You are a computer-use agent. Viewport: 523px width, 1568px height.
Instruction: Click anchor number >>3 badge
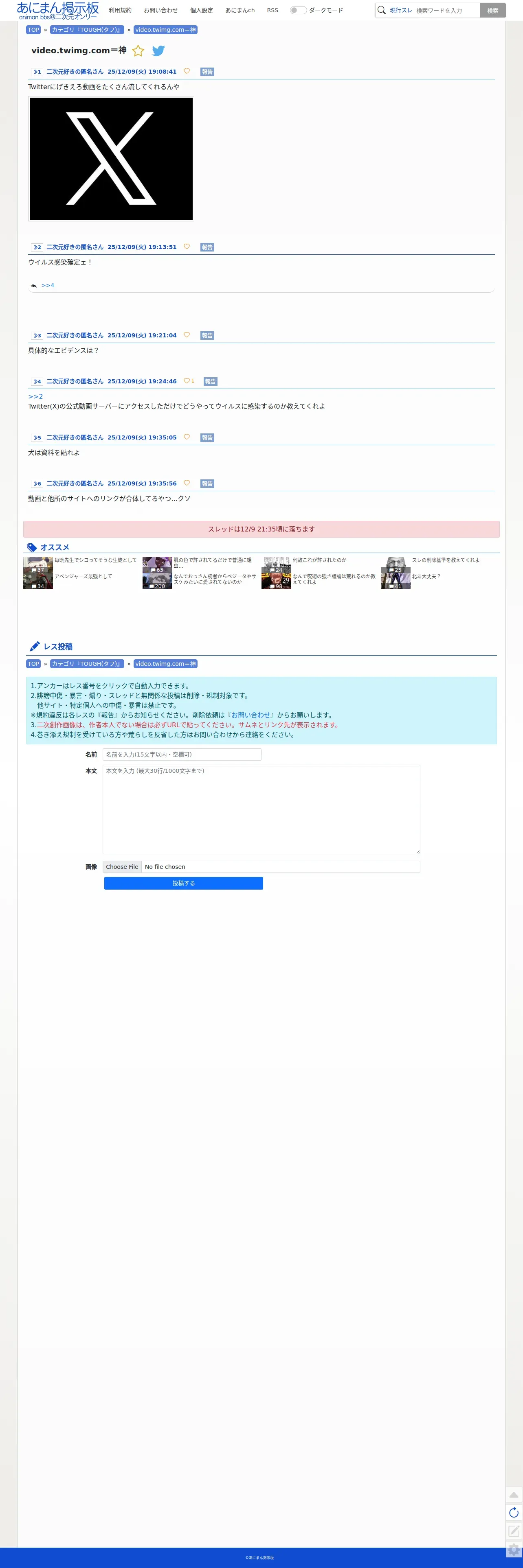(x=37, y=335)
